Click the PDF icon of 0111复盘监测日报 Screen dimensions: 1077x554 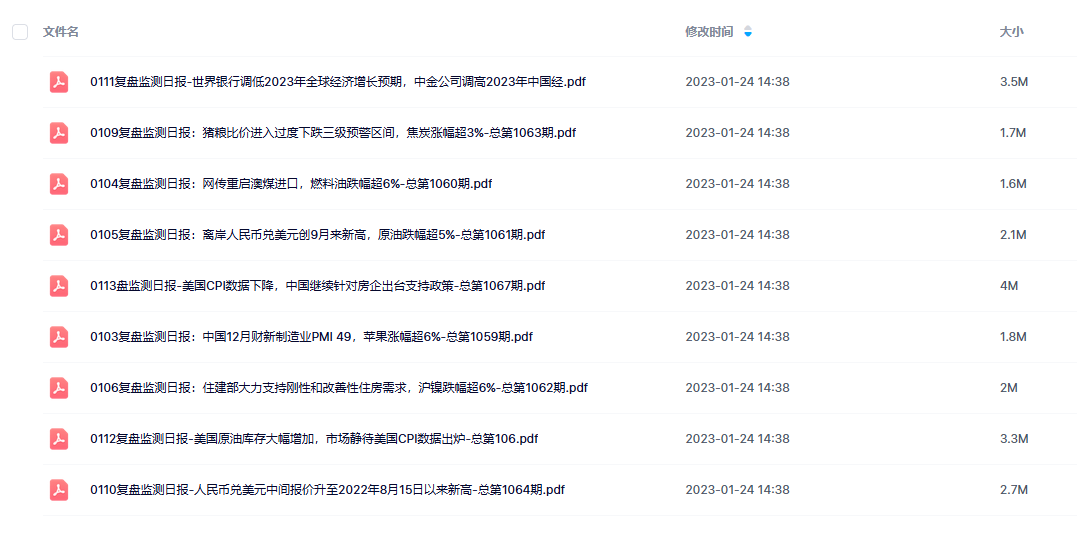click(x=59, y=82)
